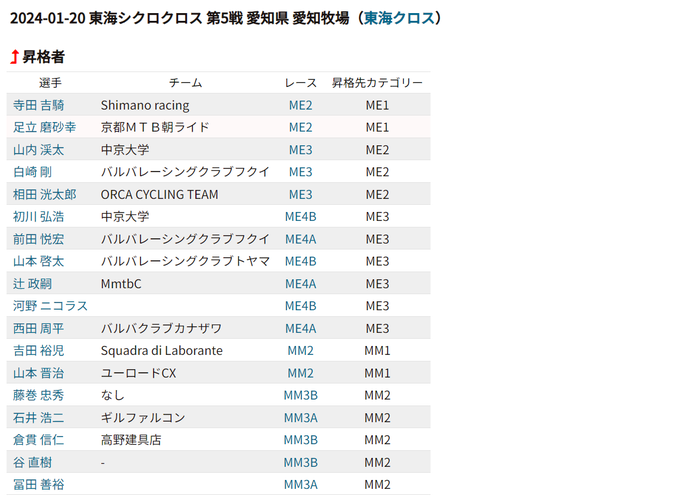This screenshot has height=499, width=686.
Task: Open rider 西田 周平 profile link
Action: 38,328
